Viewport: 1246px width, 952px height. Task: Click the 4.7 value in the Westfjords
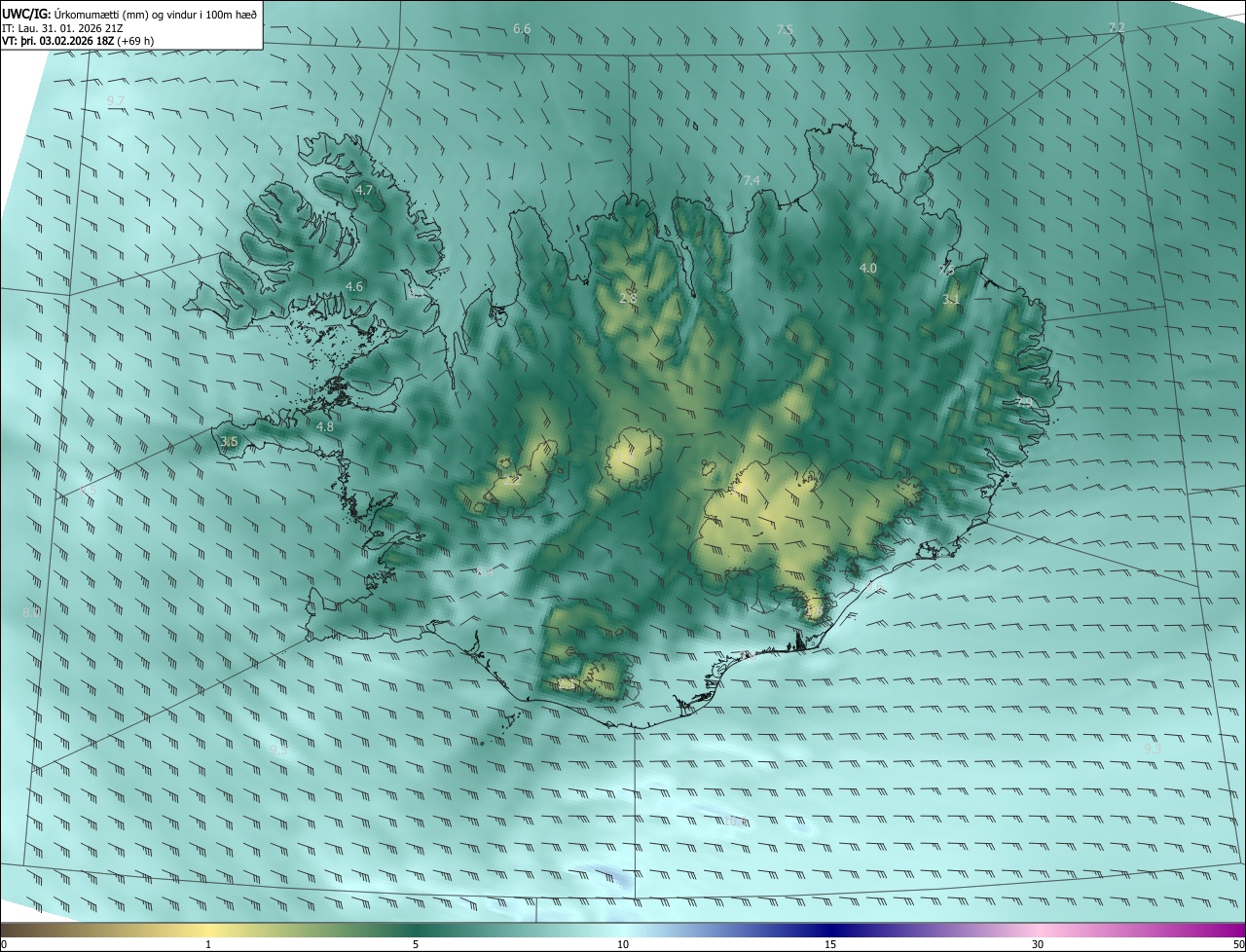[364, 190]
